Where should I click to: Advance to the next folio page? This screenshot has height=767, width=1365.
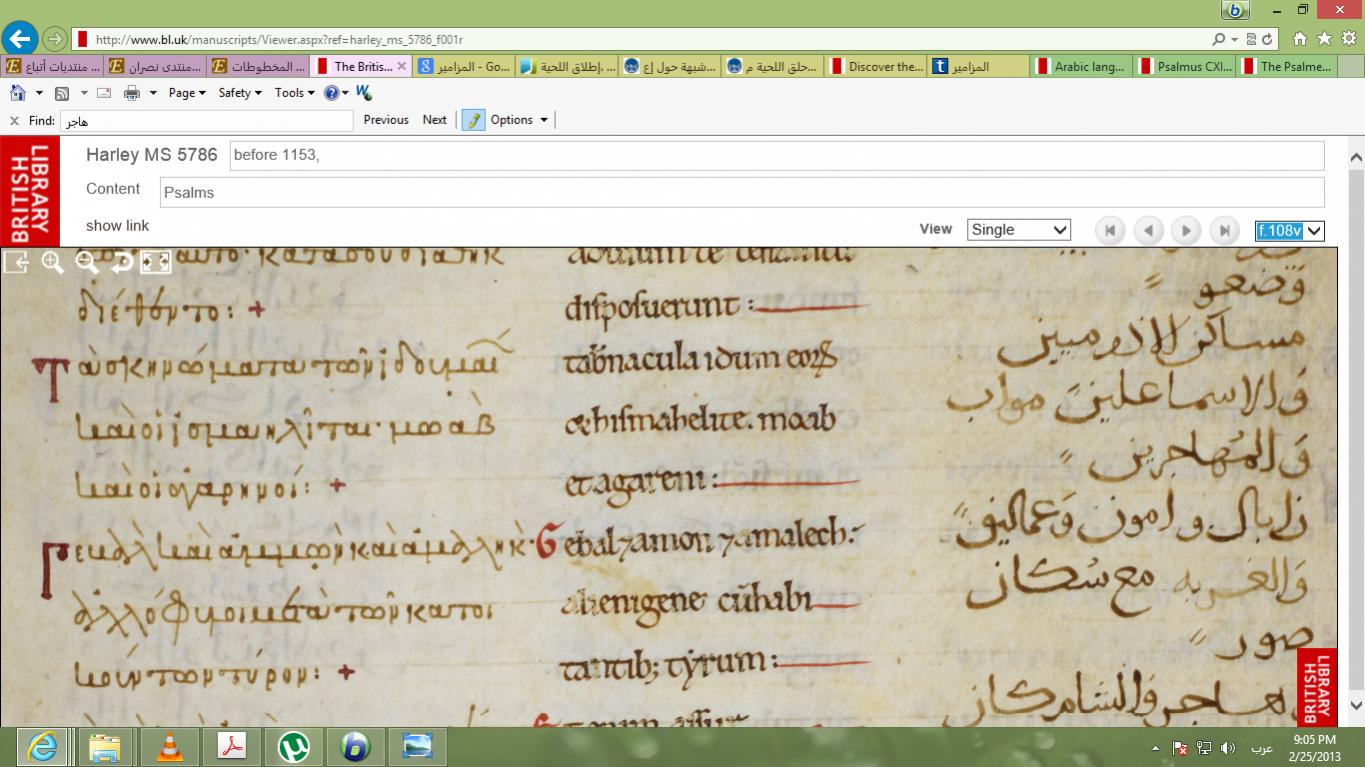(1186, 230)
